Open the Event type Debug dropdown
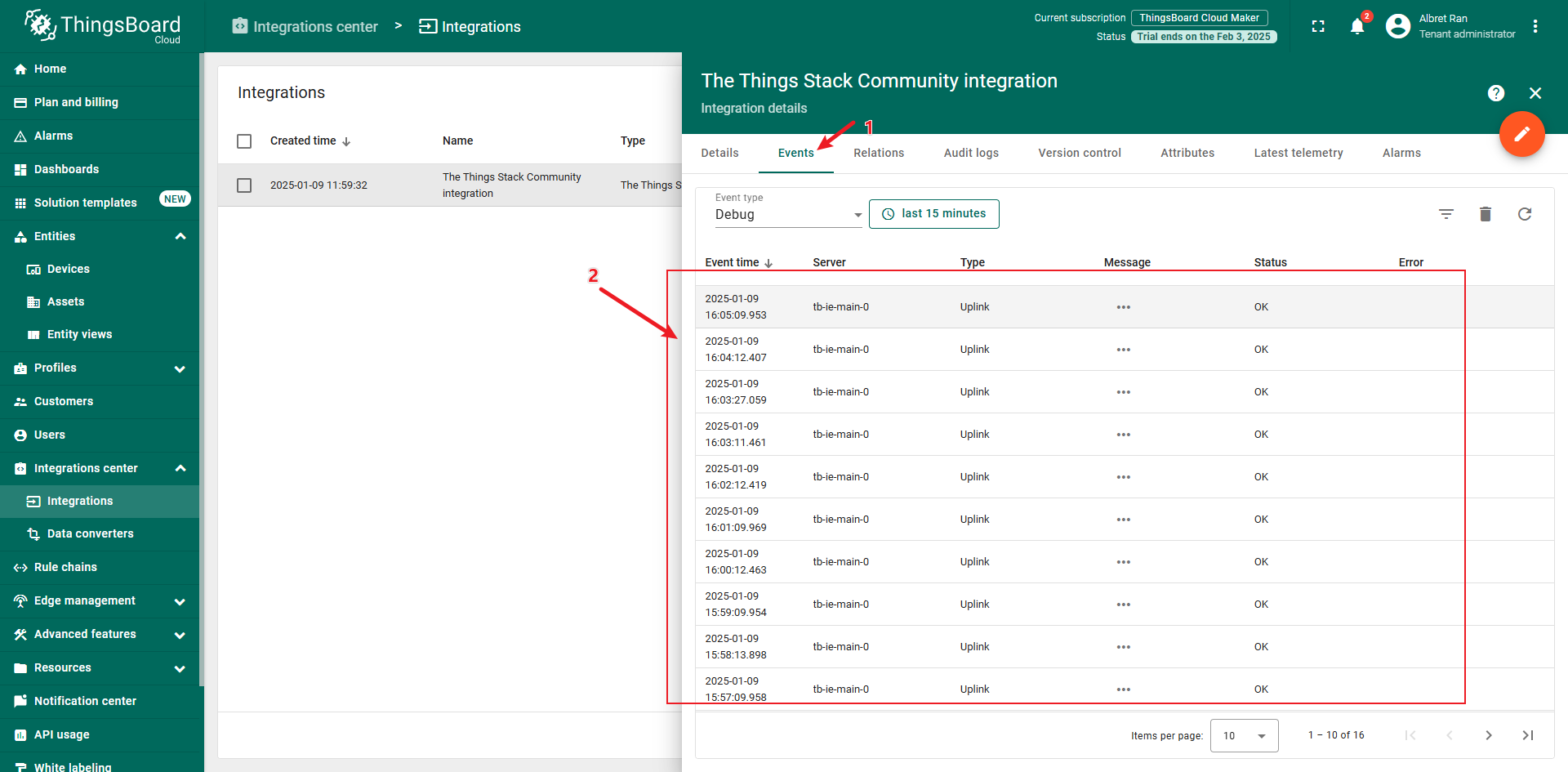 pyautogui.click(x=788, y=214)
